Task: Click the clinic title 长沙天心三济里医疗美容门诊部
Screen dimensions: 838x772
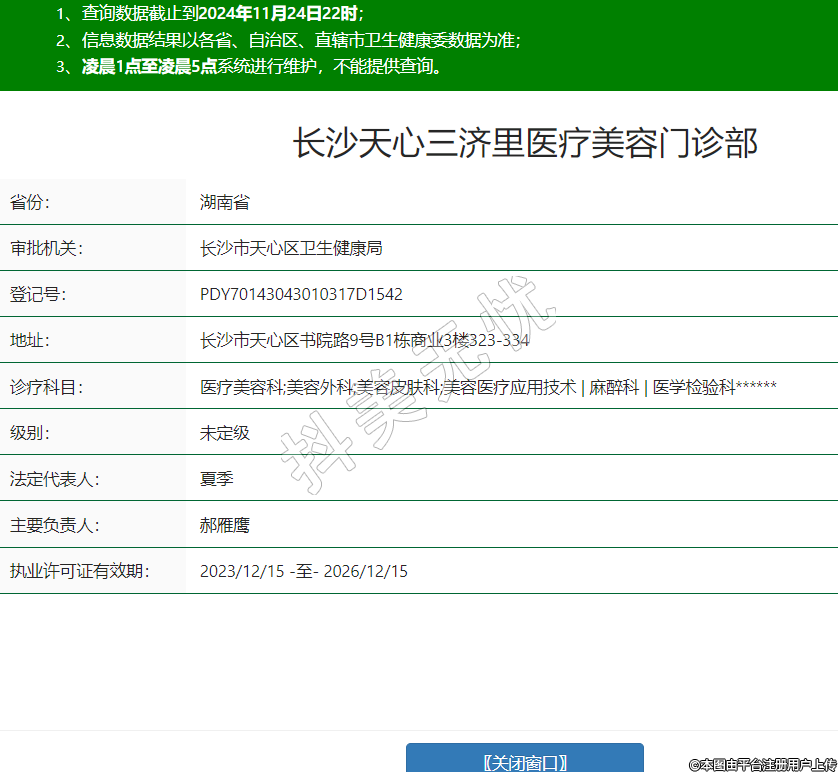Action: [525, 144]
